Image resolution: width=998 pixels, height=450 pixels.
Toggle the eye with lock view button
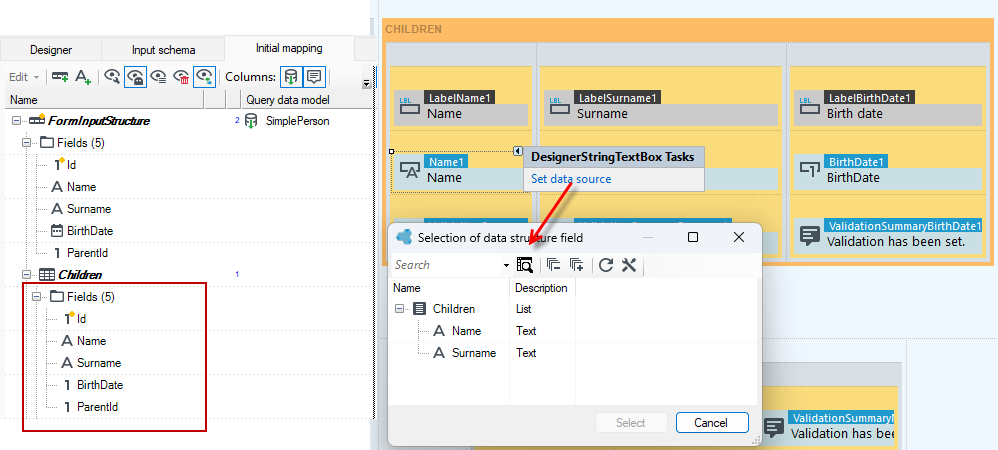click(135, 77)
